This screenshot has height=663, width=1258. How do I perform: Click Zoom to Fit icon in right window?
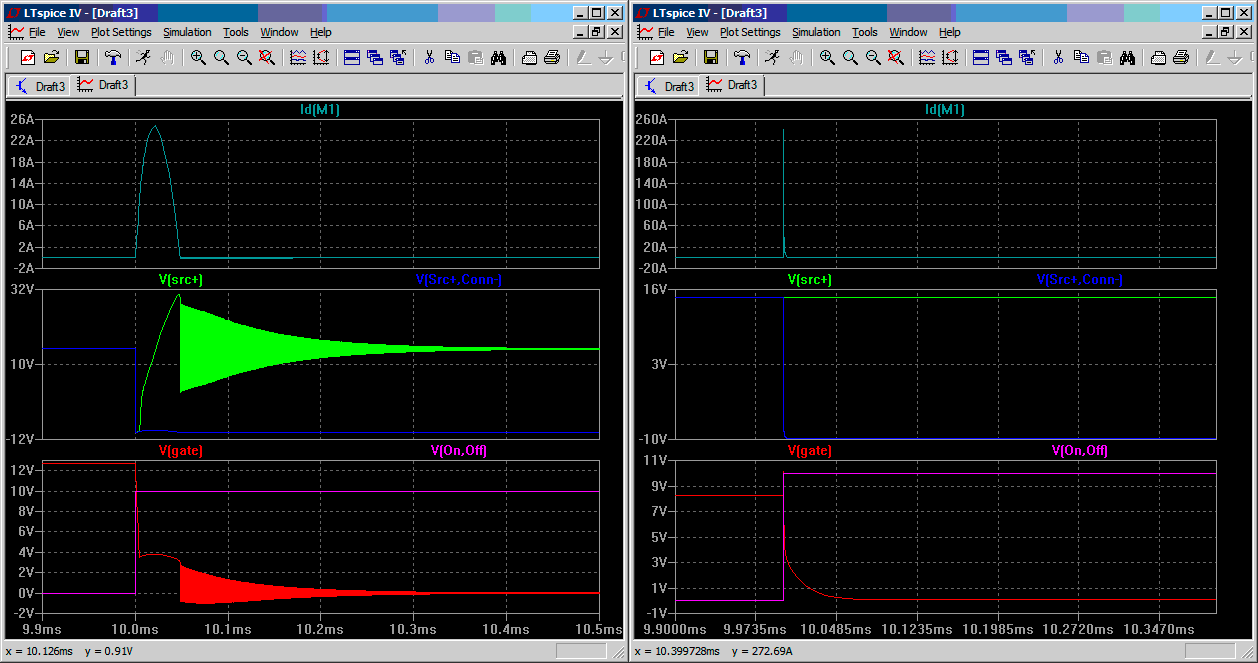coord(896,57)
